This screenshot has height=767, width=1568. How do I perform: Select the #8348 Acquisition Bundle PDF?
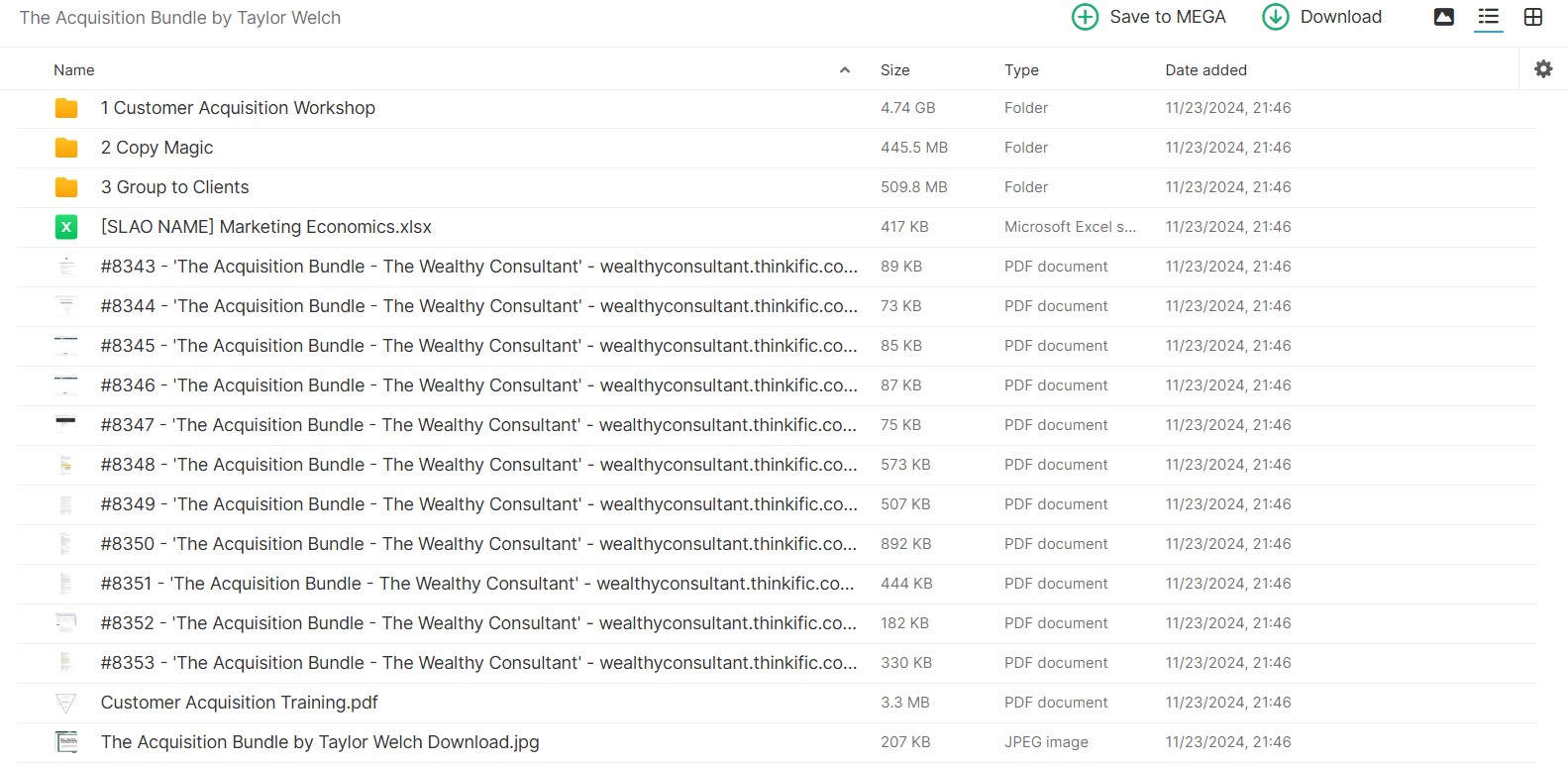478,465
